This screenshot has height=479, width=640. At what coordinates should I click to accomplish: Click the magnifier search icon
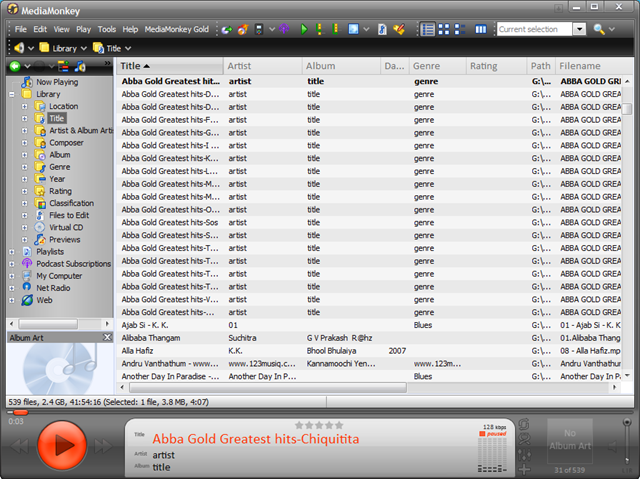599,29
